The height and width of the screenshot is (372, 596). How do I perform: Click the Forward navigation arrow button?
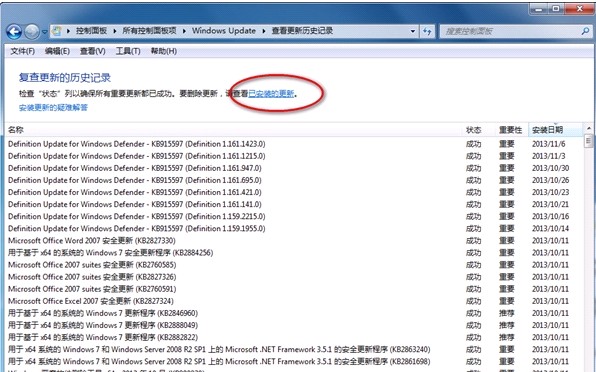point(32,32)
